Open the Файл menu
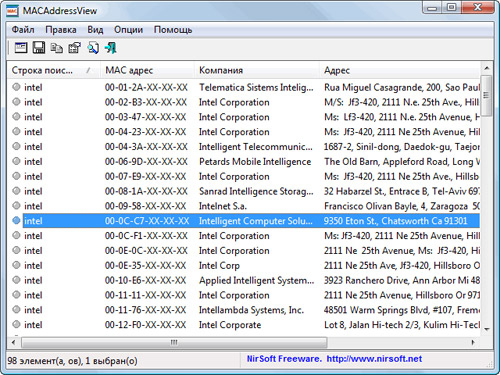The height and width of the screenshot is (375, 500). [23, 30]
